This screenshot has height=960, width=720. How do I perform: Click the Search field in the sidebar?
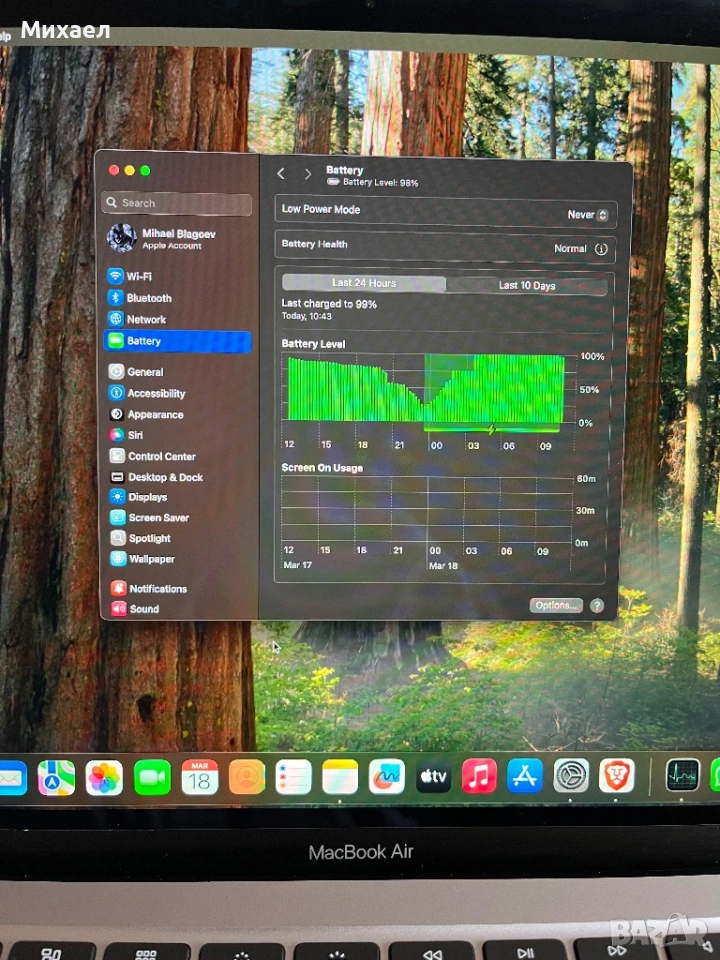177,203
